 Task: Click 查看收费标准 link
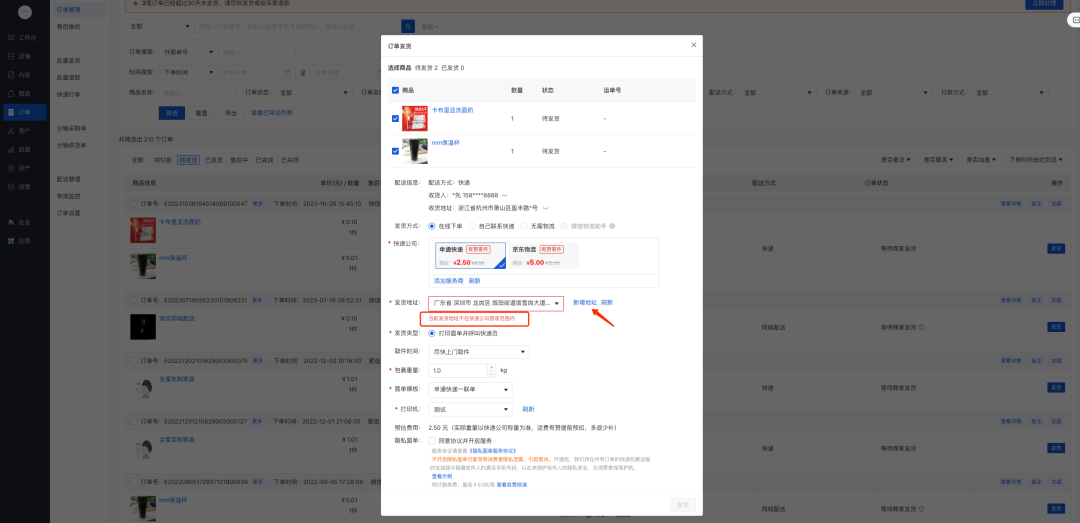[512, 485]
